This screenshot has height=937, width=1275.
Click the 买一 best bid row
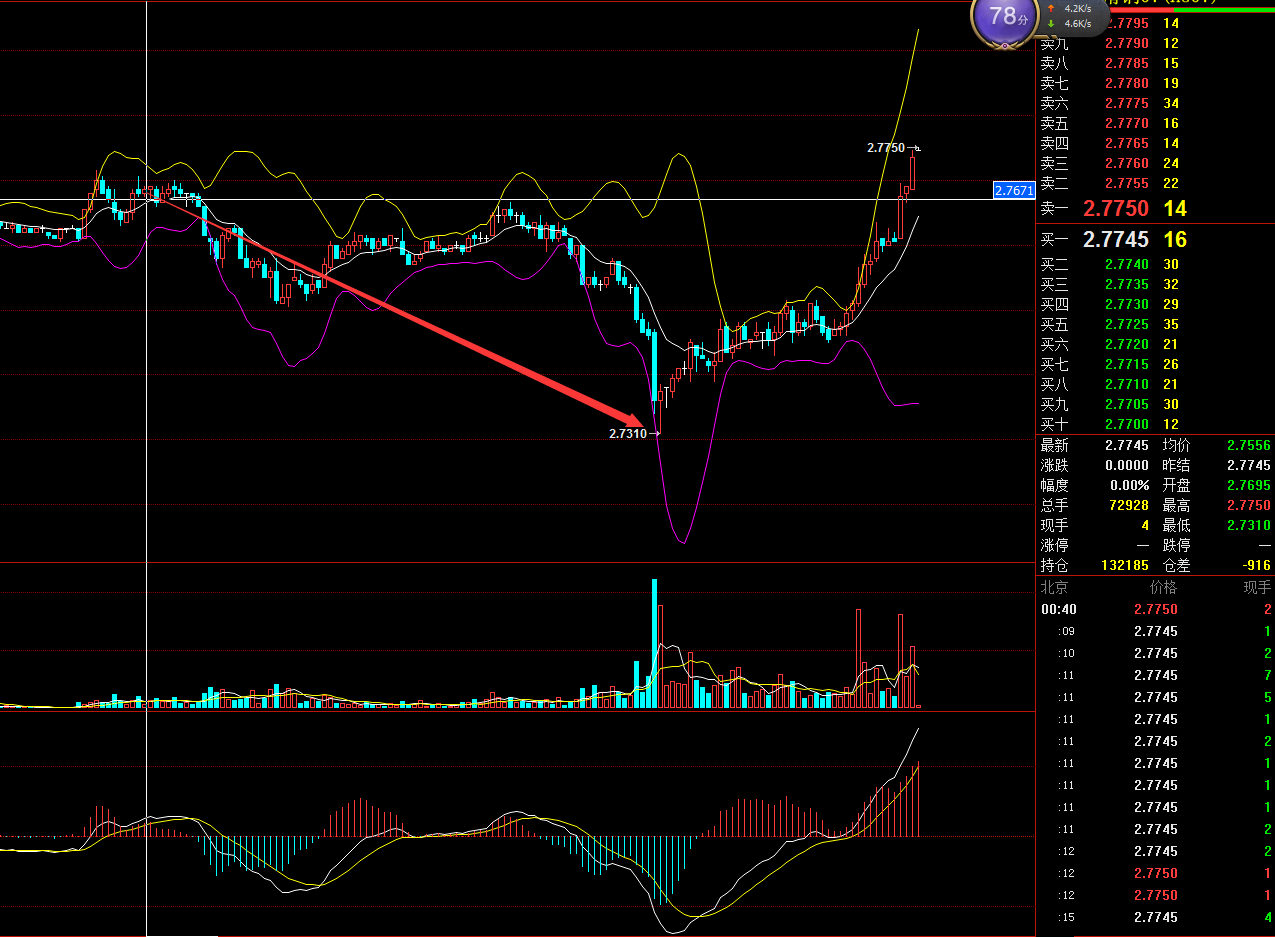[x=1156, y=240]
